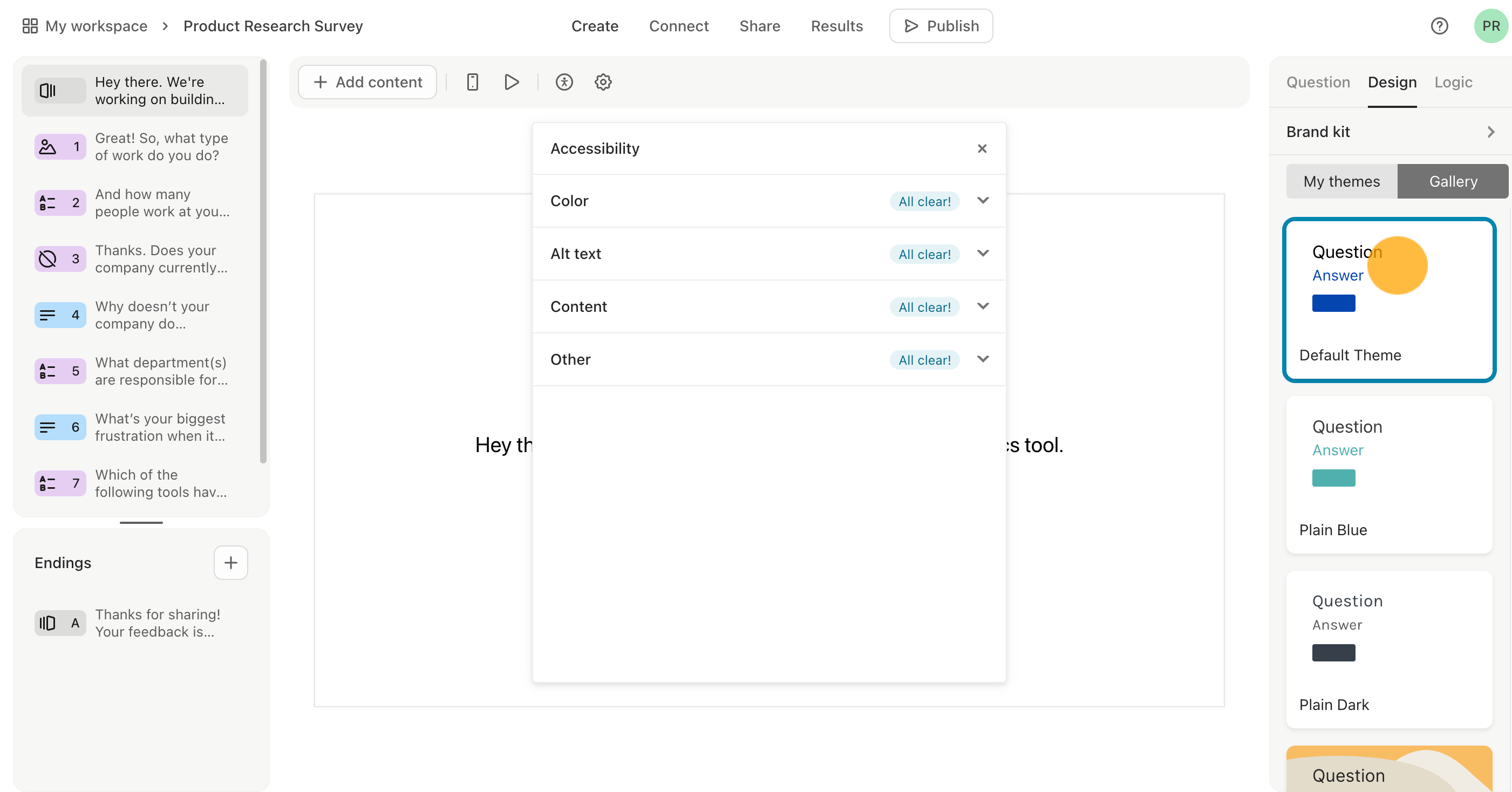1512x792 pixels.
Task: Open the workspace grid icon
Action: pyautogui.click(x=30, y=26)
